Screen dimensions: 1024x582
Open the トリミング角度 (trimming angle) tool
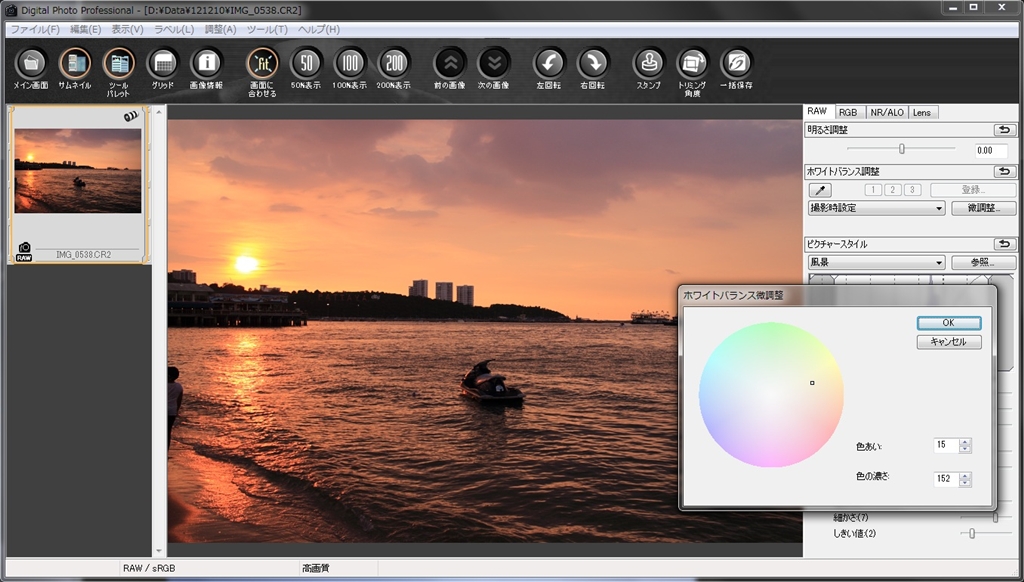point(692,64)
